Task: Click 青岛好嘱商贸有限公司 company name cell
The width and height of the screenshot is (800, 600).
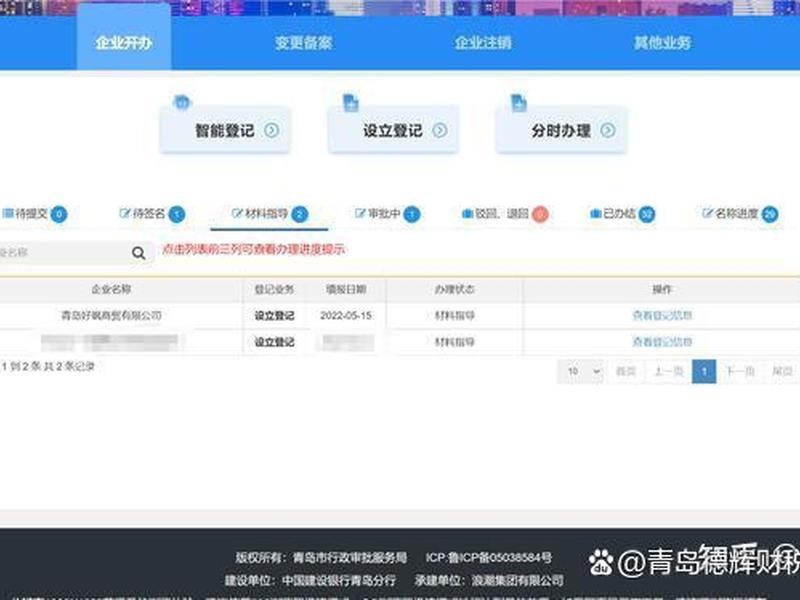Action: [x=111, y=315]
